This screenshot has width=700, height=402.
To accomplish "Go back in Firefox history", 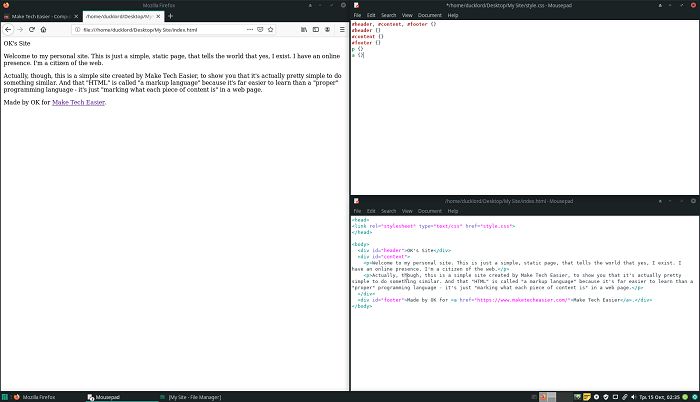I will click(x=8, y=29).
